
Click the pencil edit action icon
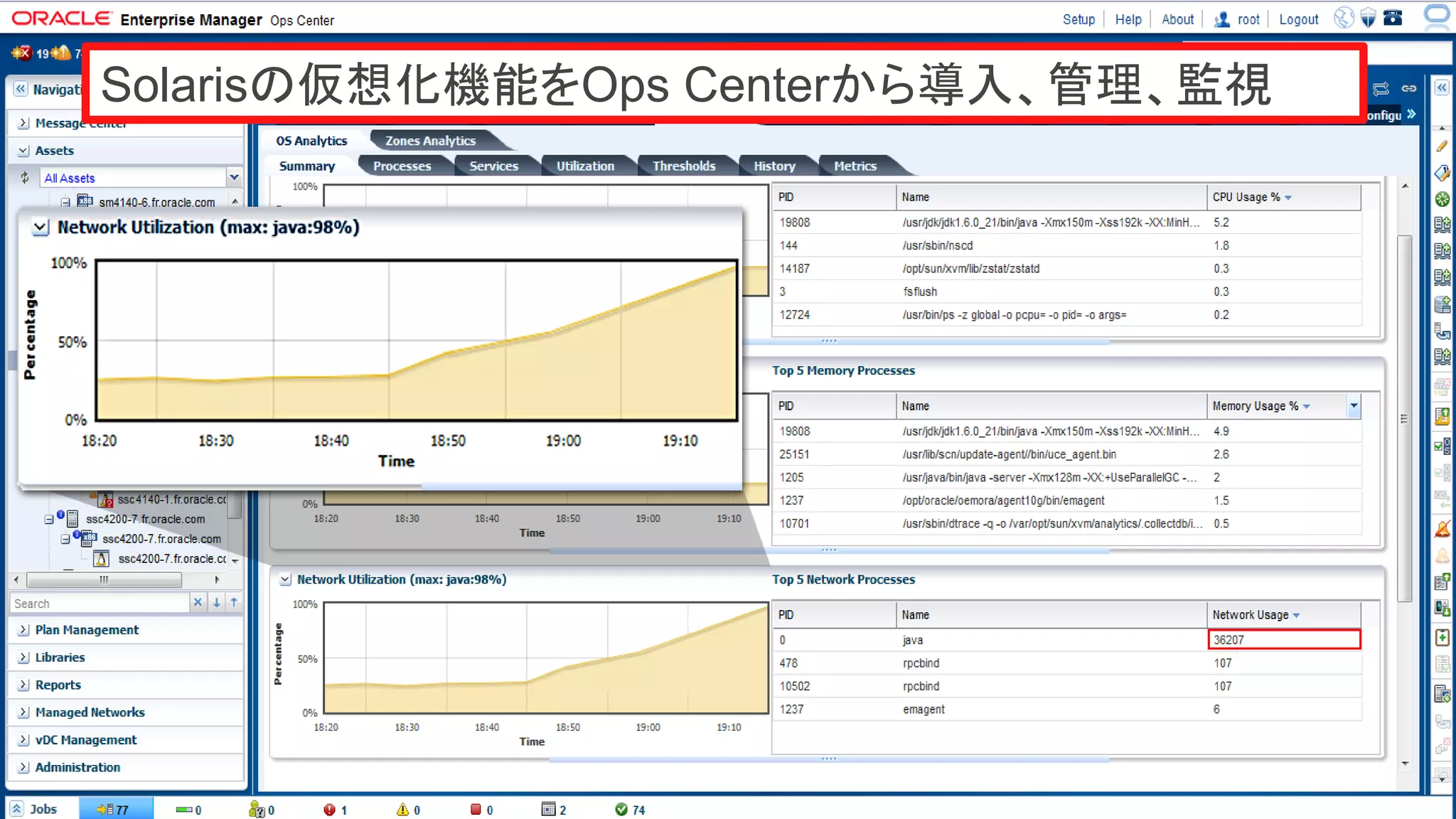click(x=1442, y=146)
